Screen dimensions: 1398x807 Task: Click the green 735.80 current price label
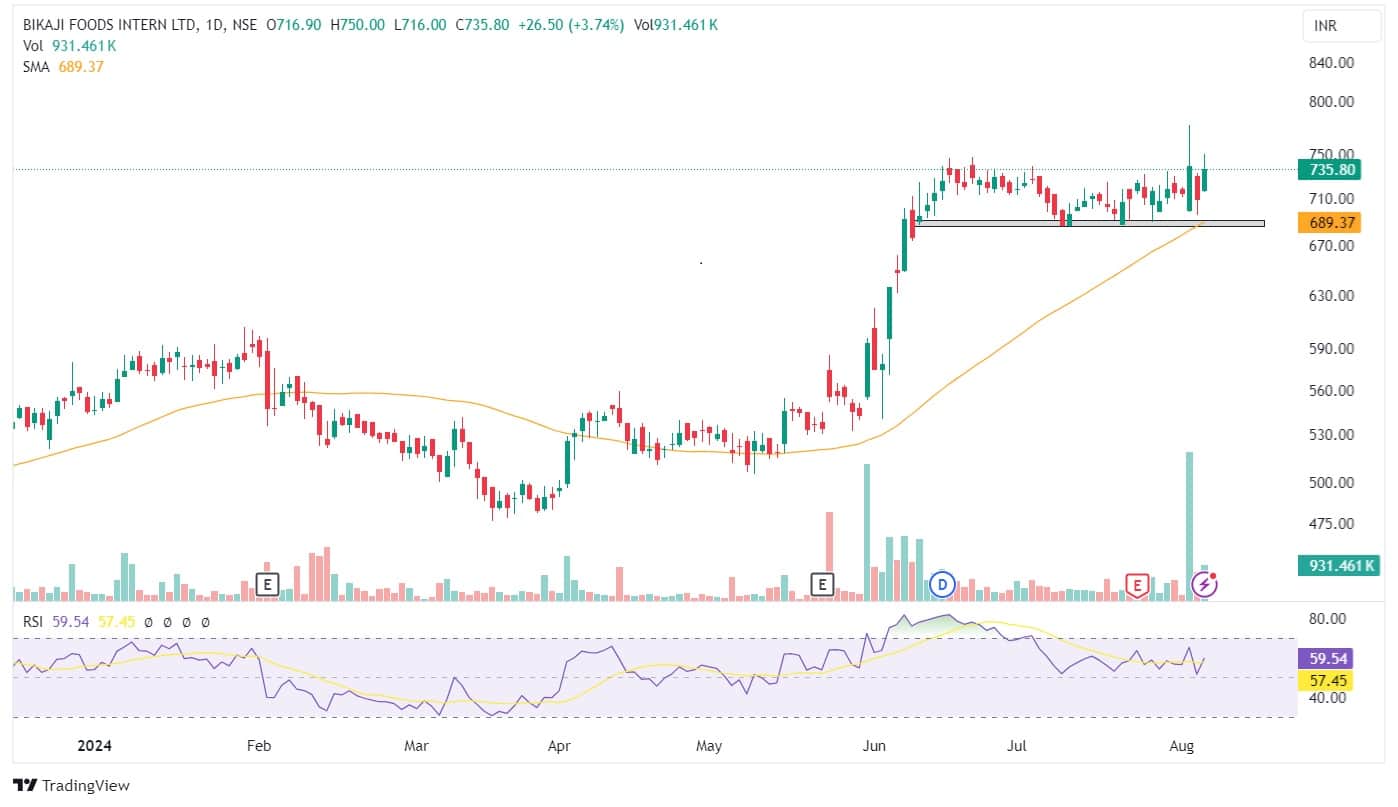coord(1328,169)
